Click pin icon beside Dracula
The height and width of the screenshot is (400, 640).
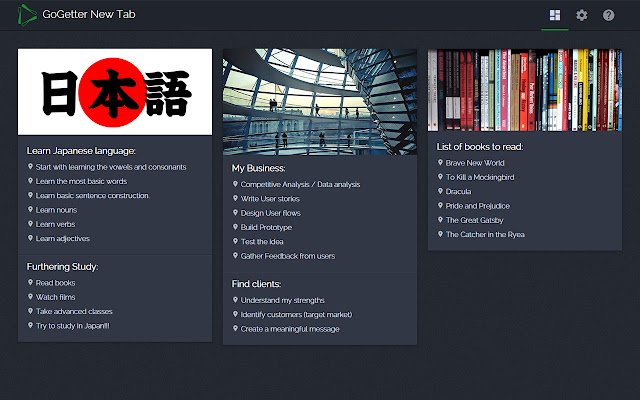pos(440,191)
